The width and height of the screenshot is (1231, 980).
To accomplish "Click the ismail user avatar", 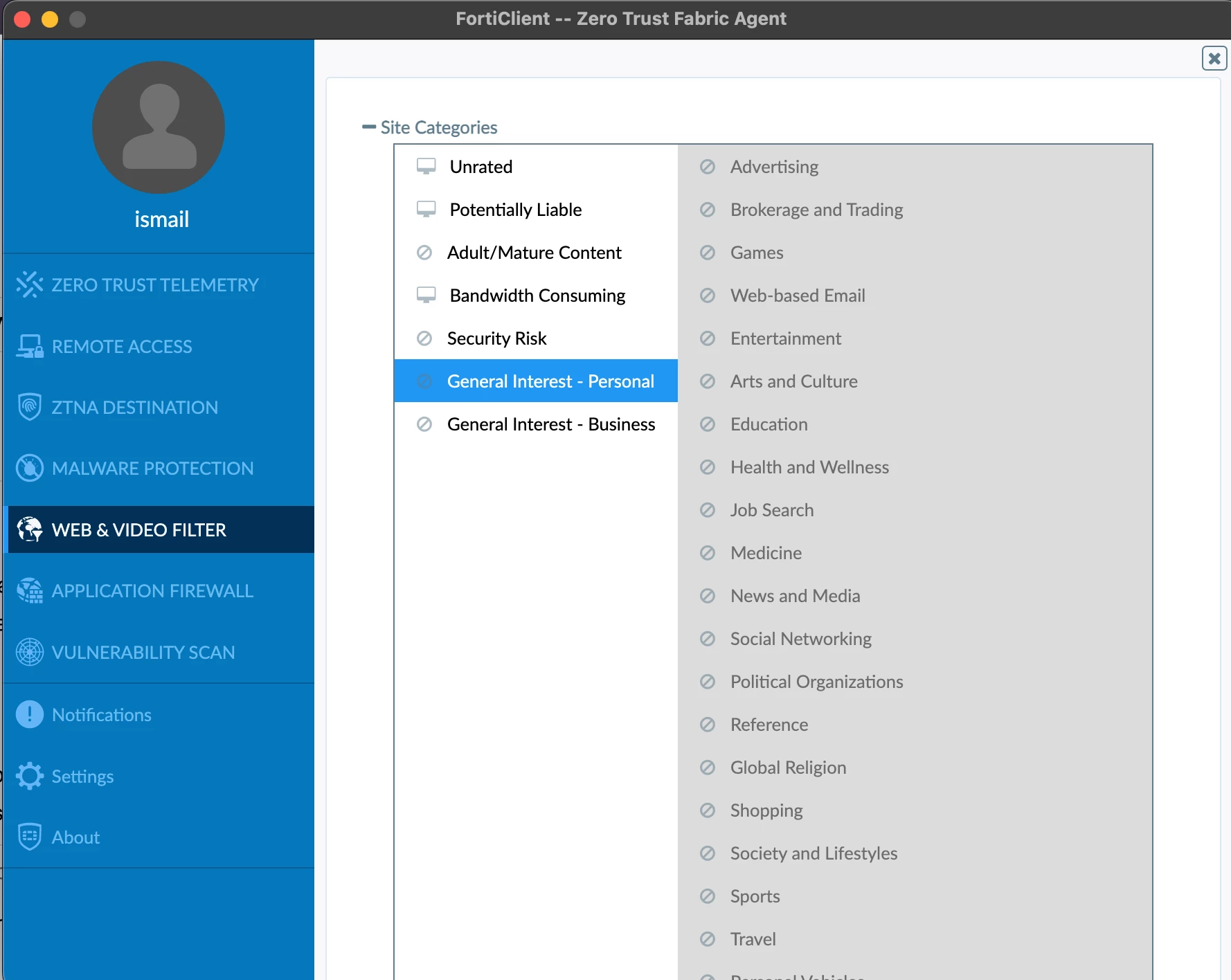I will [x=159, y=127].
